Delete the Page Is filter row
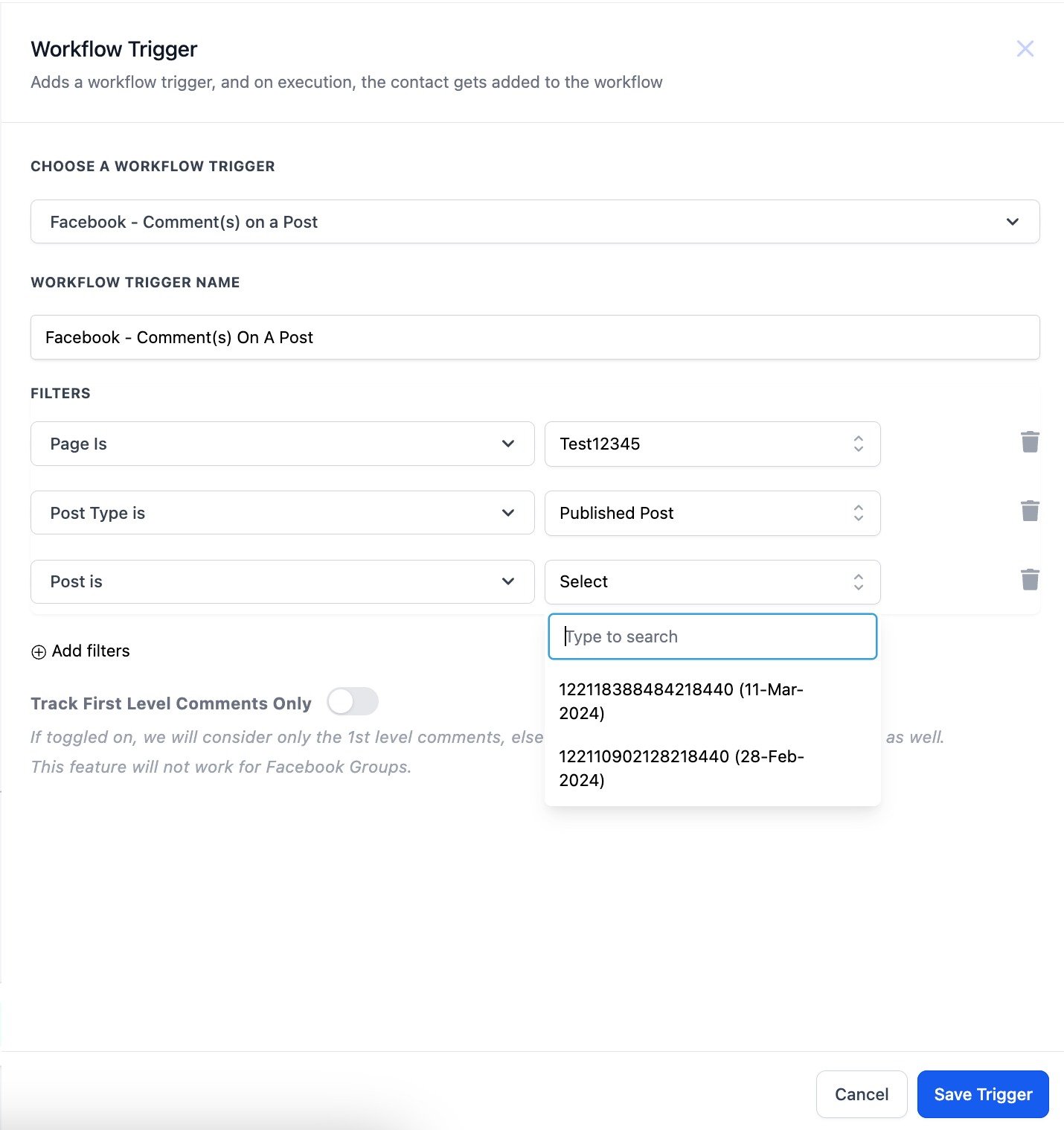The width and height of the screenshot is (1064, 1130). pos(1030,442)
